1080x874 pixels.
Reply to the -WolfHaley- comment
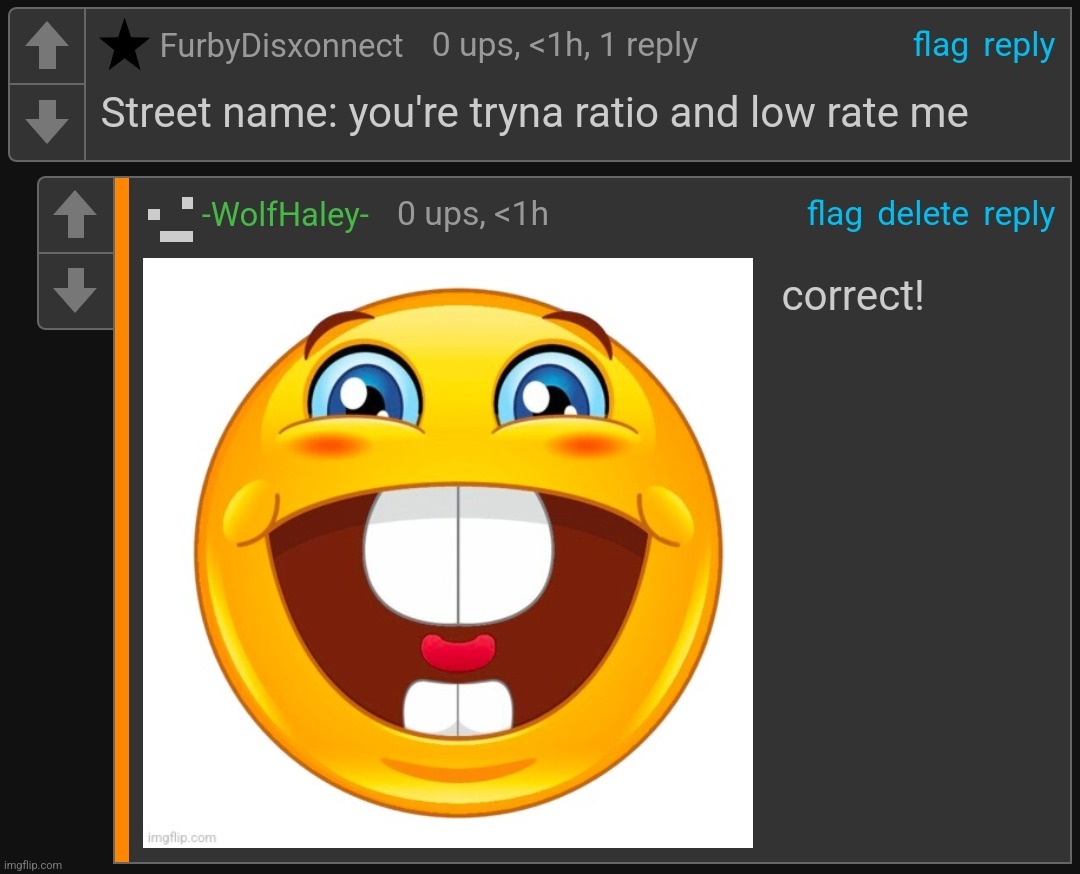(x=1019, y=216)
